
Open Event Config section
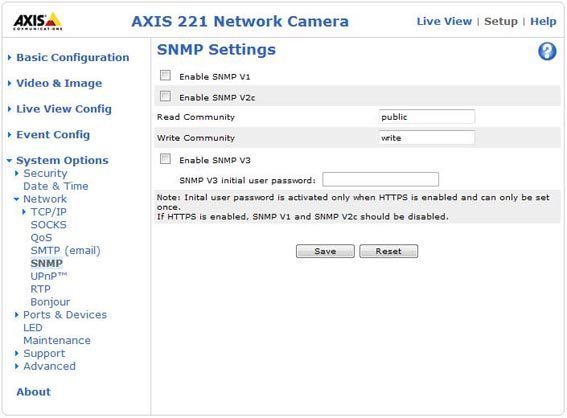pos(53,135)
